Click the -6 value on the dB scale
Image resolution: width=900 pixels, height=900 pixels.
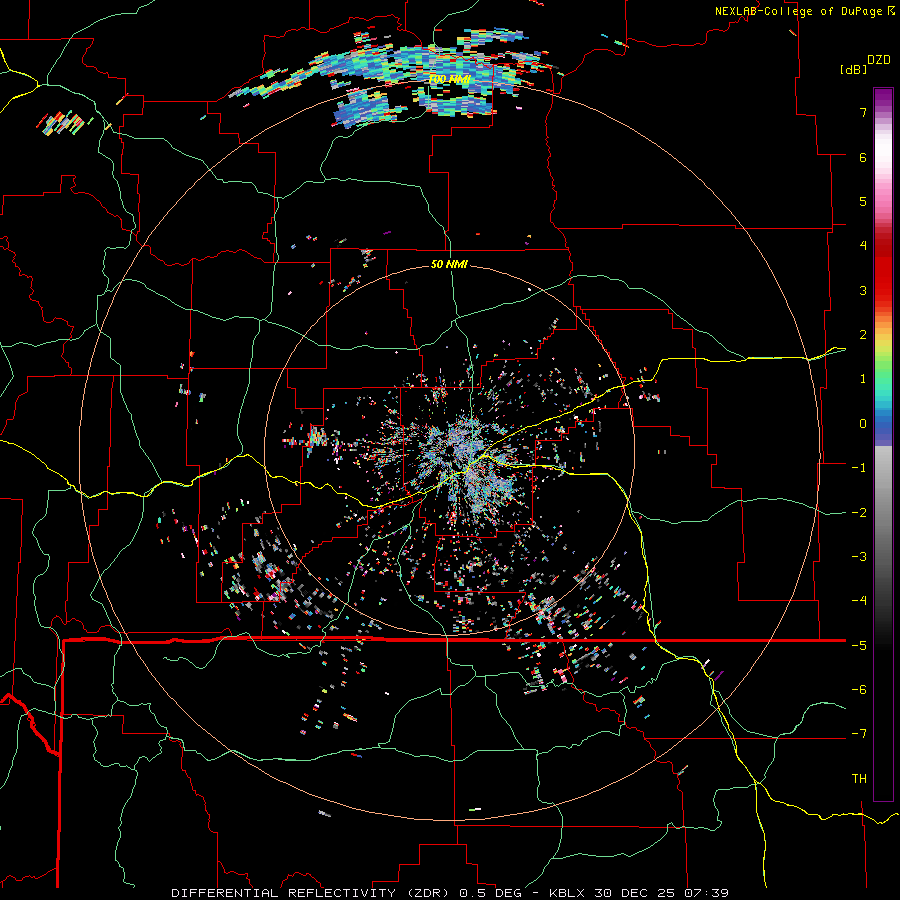859,690
